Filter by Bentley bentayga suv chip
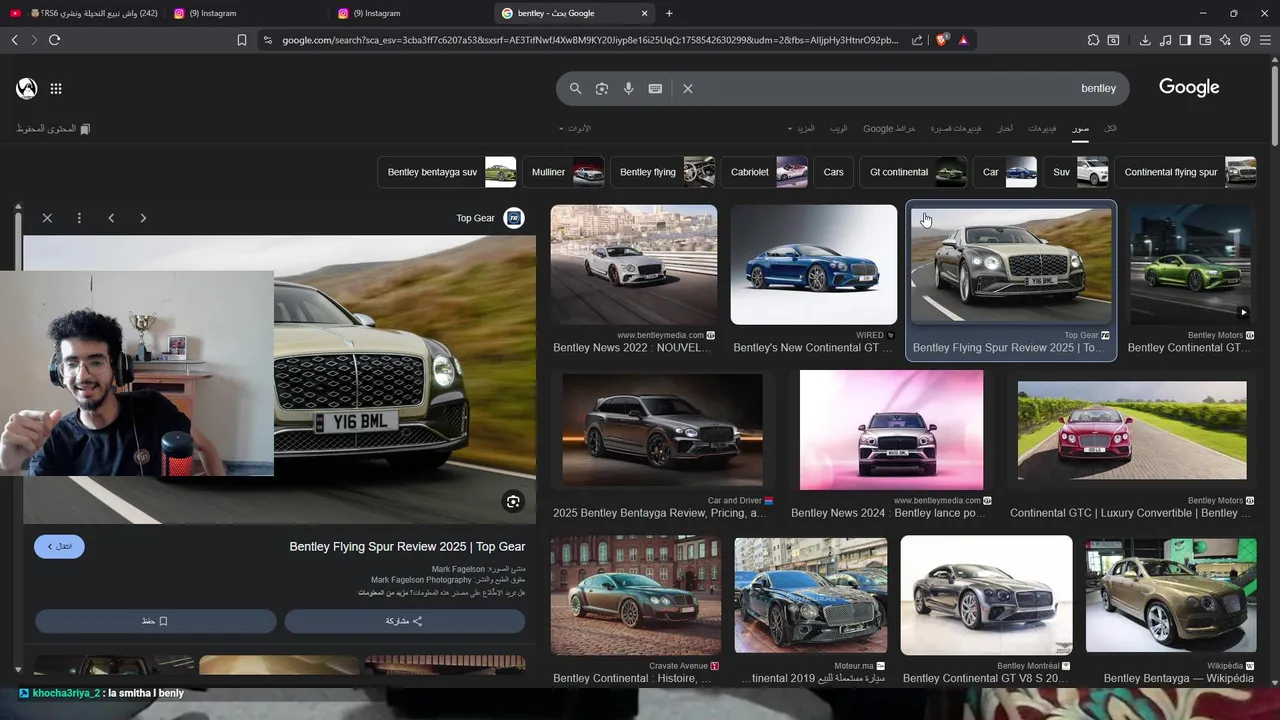The image size is (1280, 720). (x=447, y=172)
